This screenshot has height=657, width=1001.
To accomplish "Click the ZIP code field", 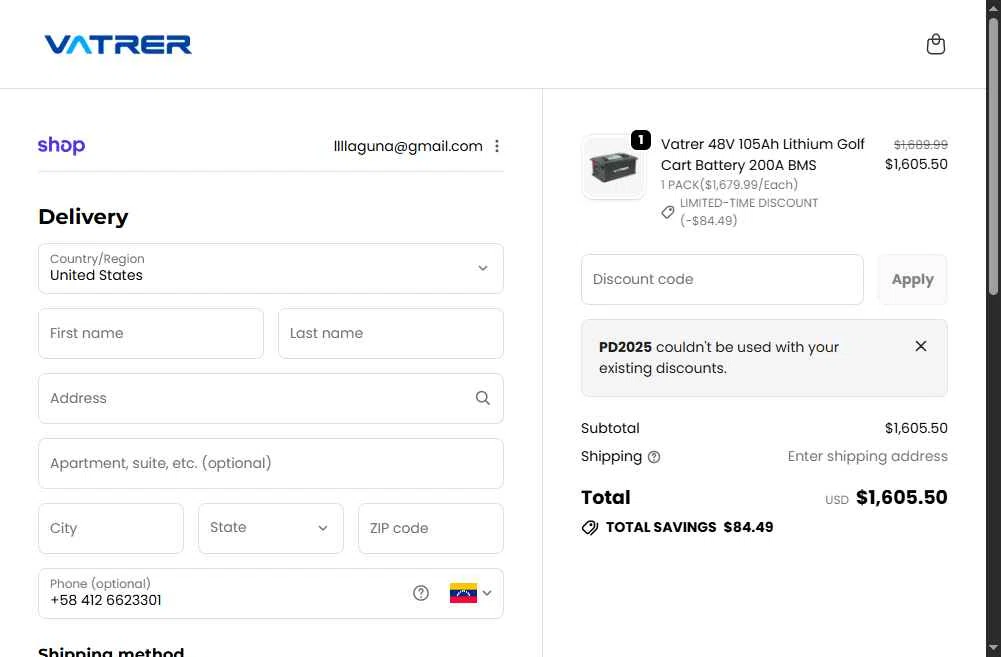I will [x=431, y=528].
